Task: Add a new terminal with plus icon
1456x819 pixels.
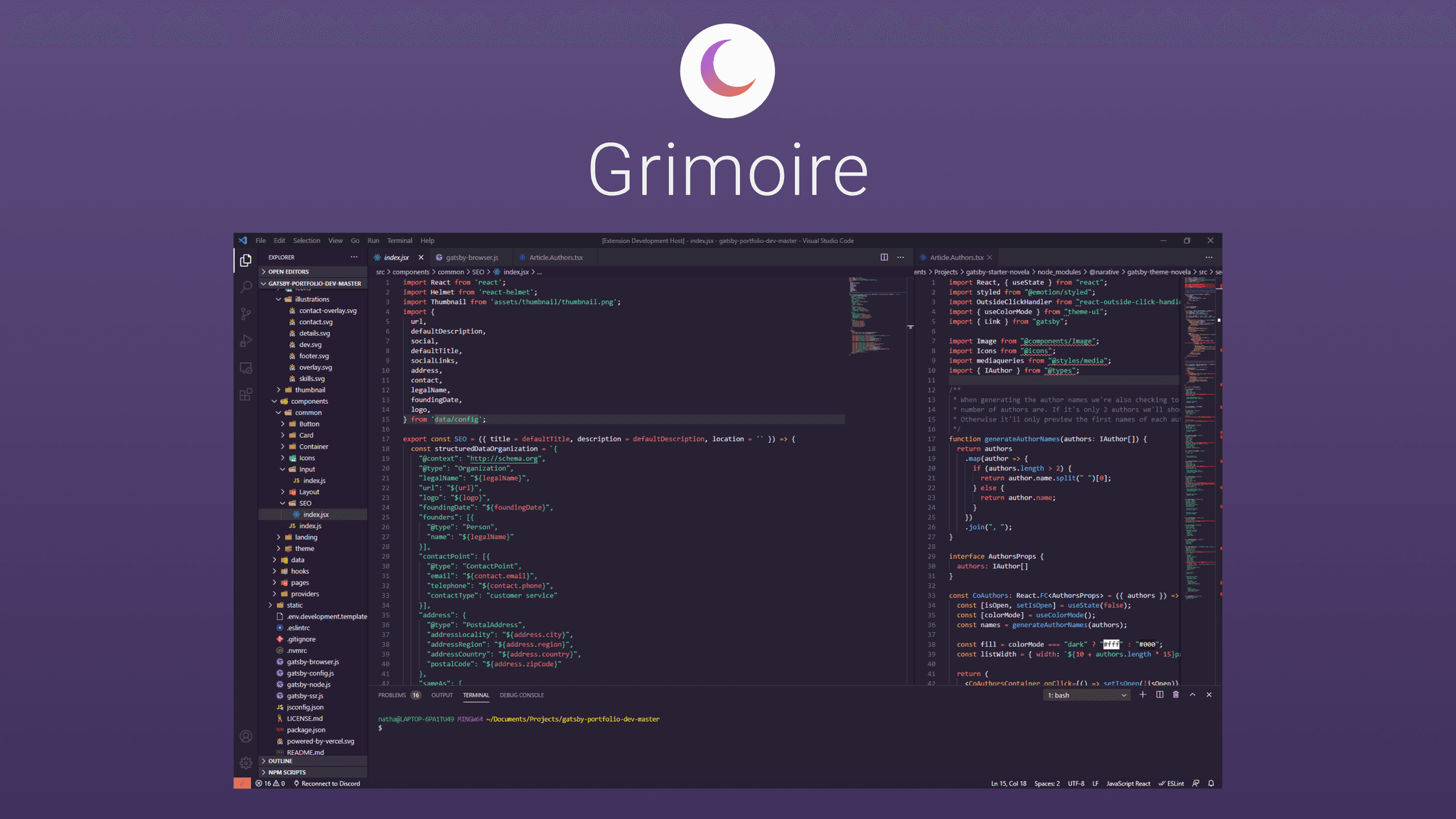Action: tap(1142, 695)
